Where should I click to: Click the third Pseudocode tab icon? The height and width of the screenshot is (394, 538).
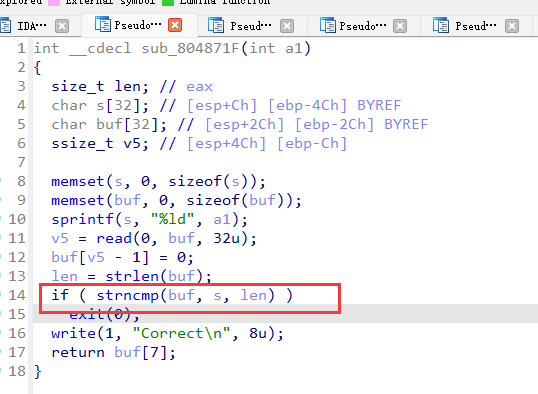pos(328,26)
